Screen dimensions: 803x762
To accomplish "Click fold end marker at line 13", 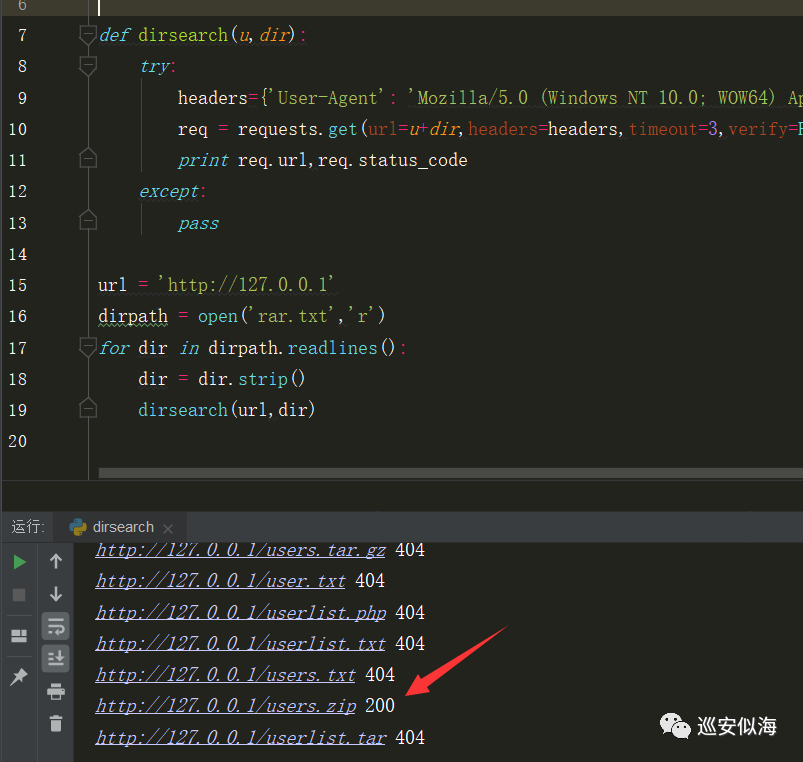I will 88,220.
